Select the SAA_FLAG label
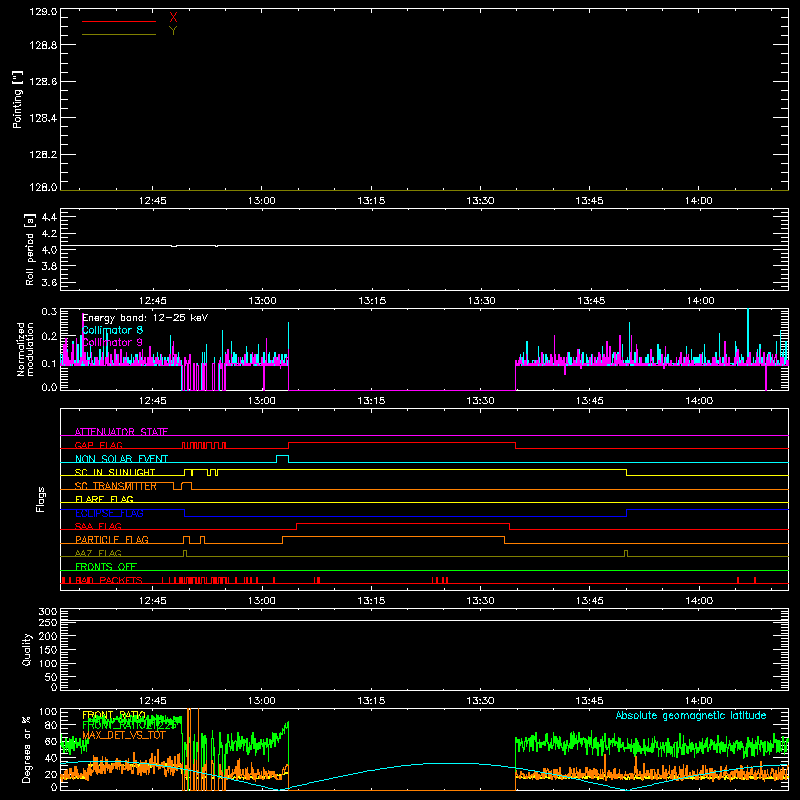Screen dimensions: 800x800 98,526
